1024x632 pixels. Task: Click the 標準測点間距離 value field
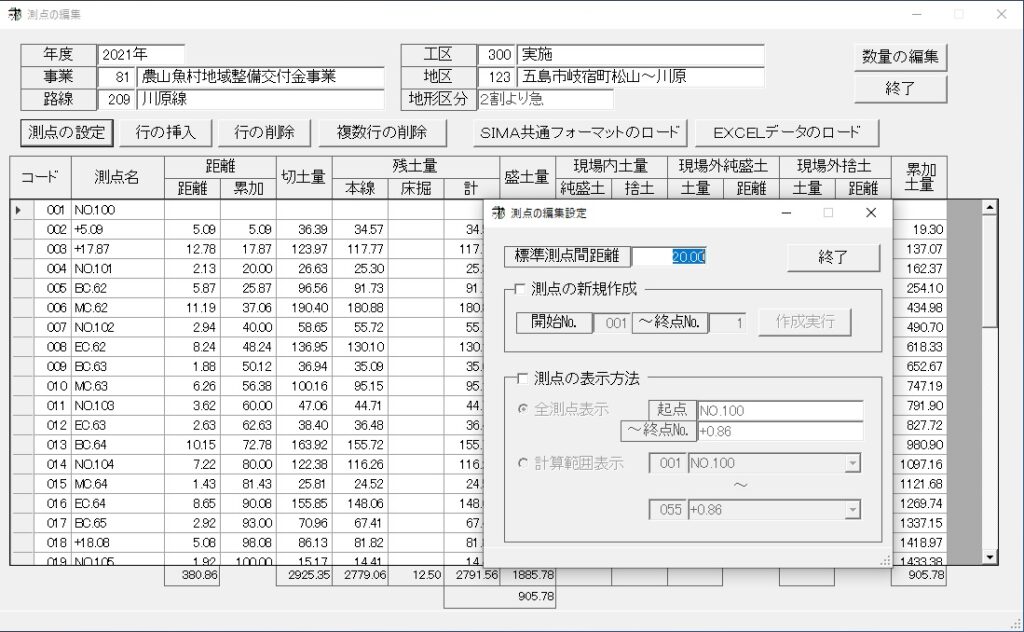[669, 257]
